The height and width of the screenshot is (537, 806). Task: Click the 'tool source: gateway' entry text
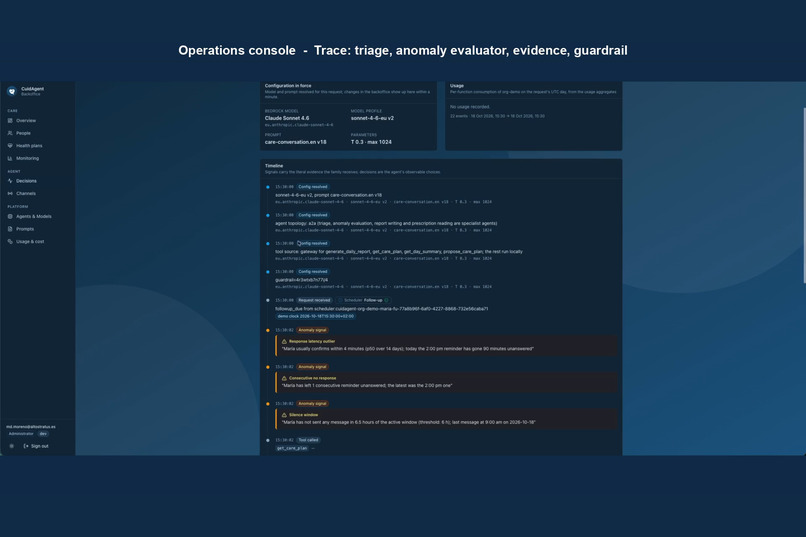(x=399, y=252)
